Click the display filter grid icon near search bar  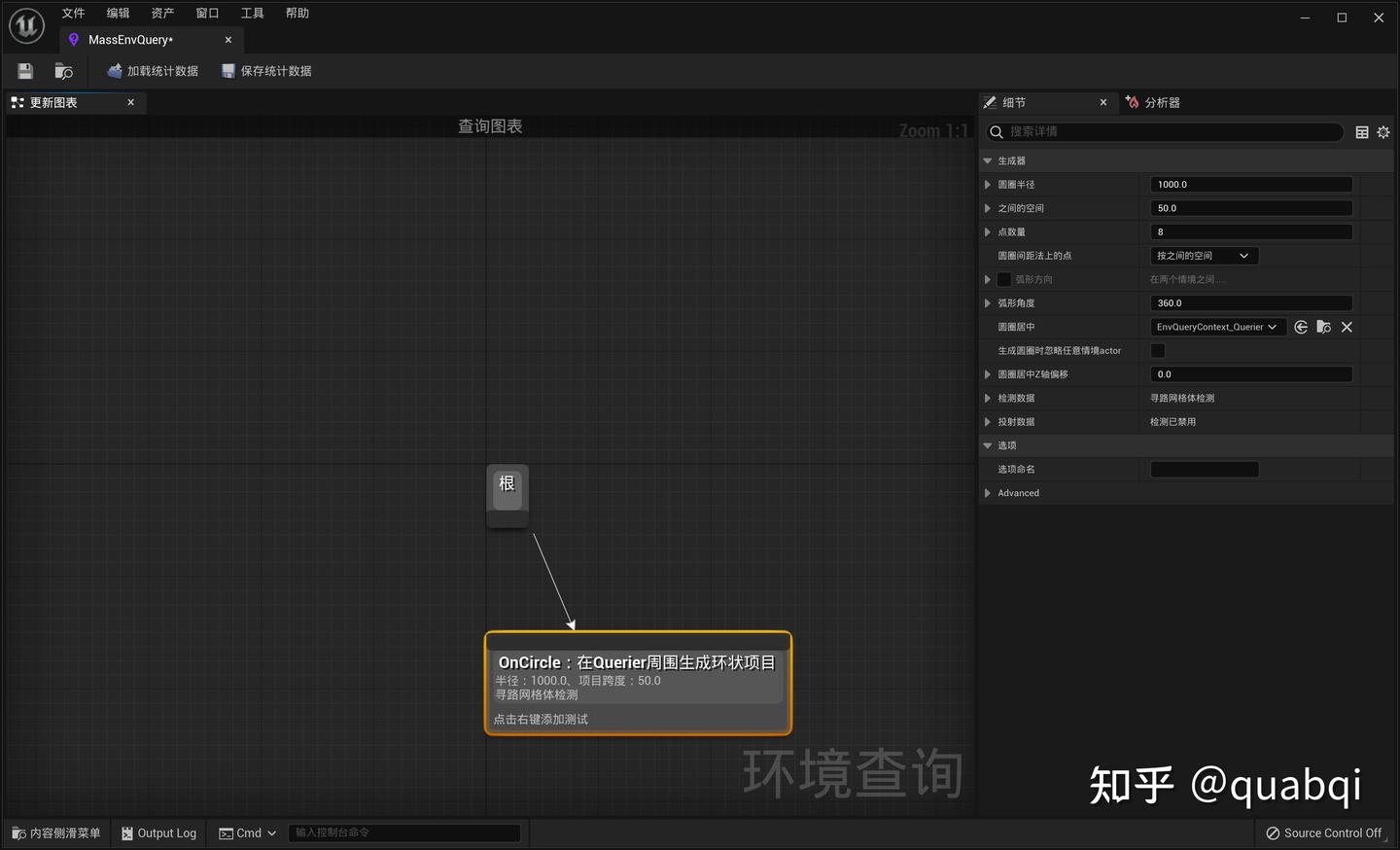tap(1362, 131)
